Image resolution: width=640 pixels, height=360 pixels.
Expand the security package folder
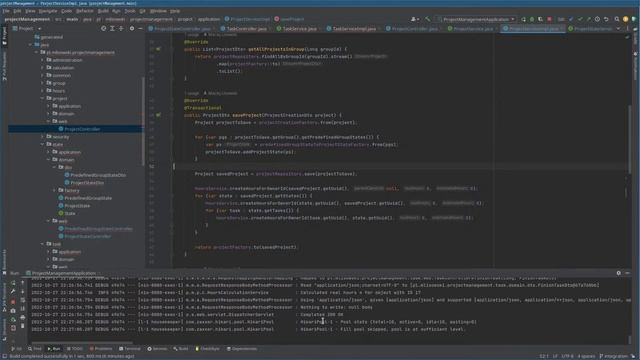tap(42, 137)
